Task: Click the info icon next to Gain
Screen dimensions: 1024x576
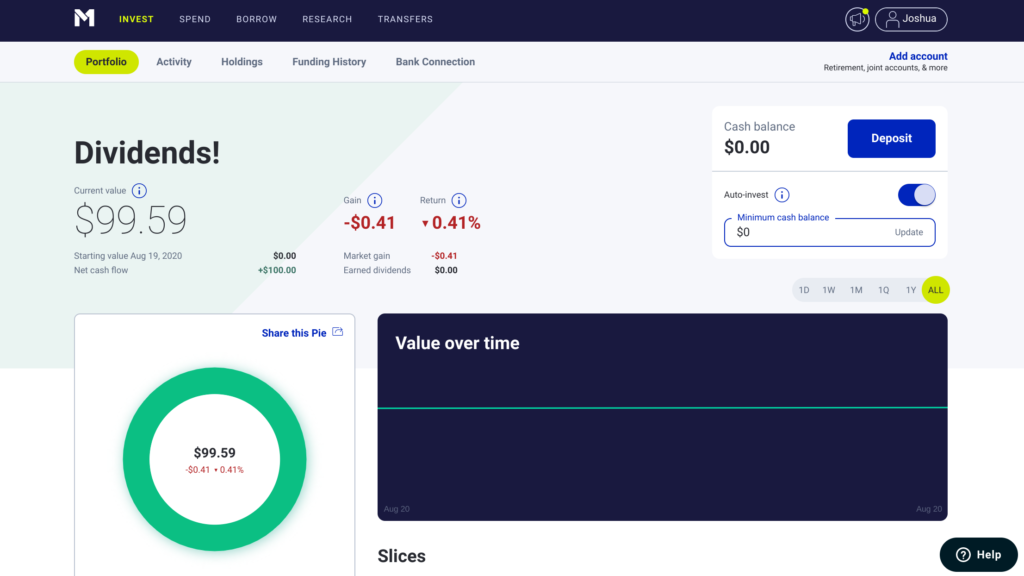Action: [375, 200]
